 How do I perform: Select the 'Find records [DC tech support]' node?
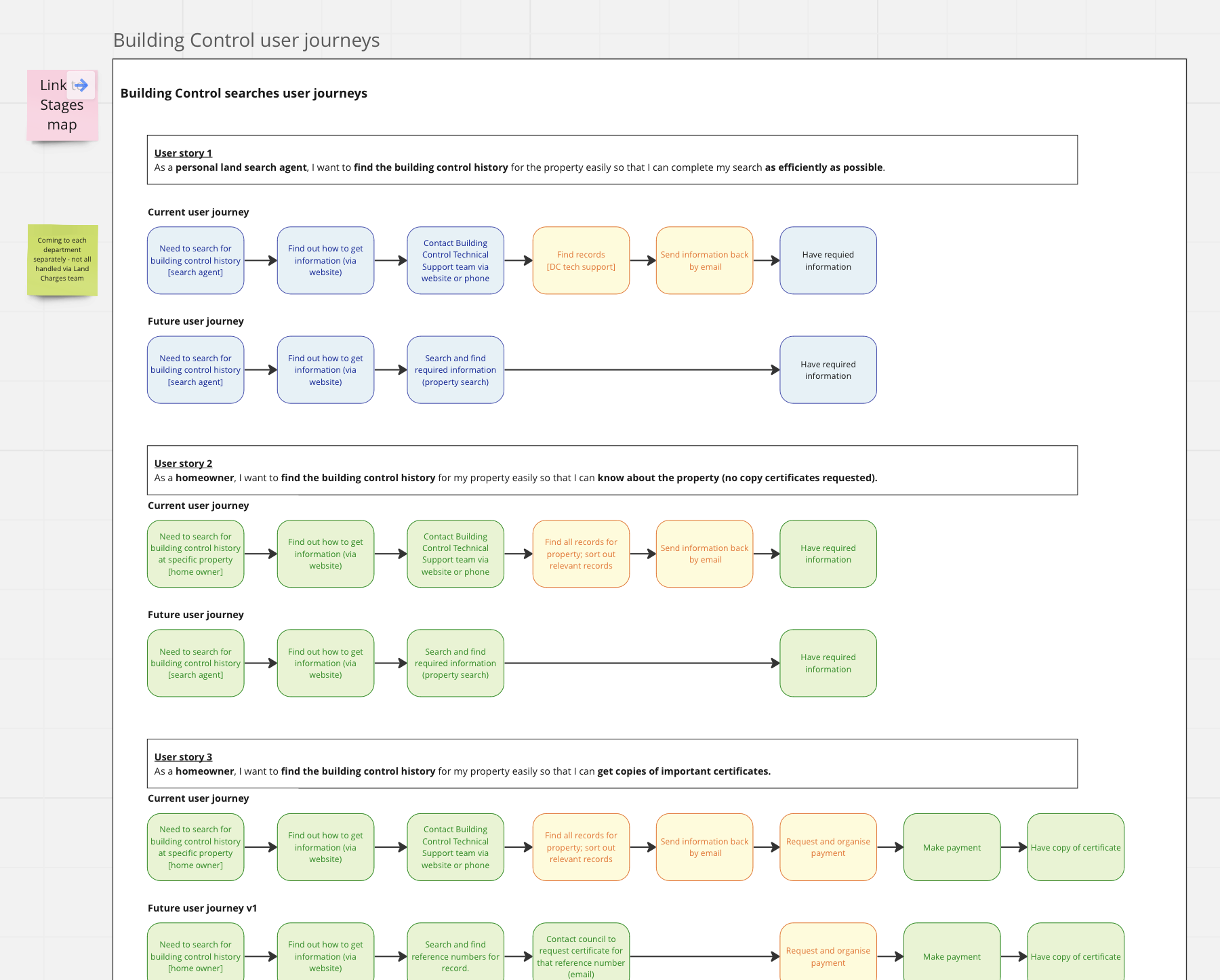(581, 260)
